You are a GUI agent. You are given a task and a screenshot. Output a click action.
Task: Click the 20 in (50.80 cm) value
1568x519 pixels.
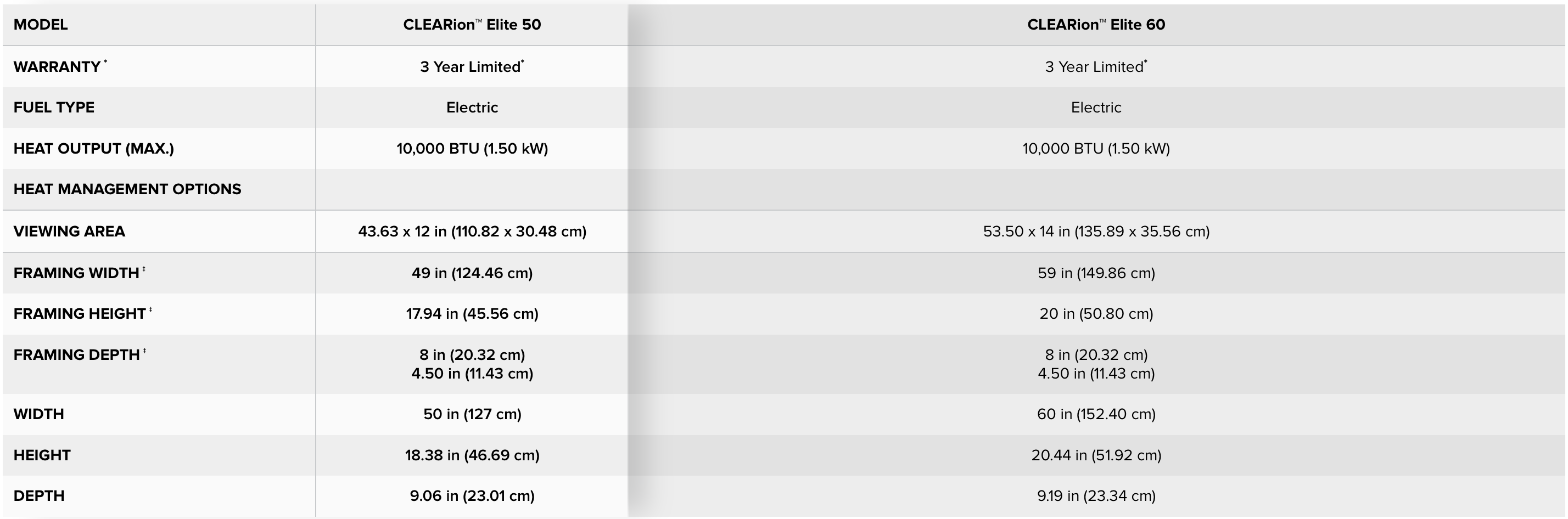(1096, 313)
